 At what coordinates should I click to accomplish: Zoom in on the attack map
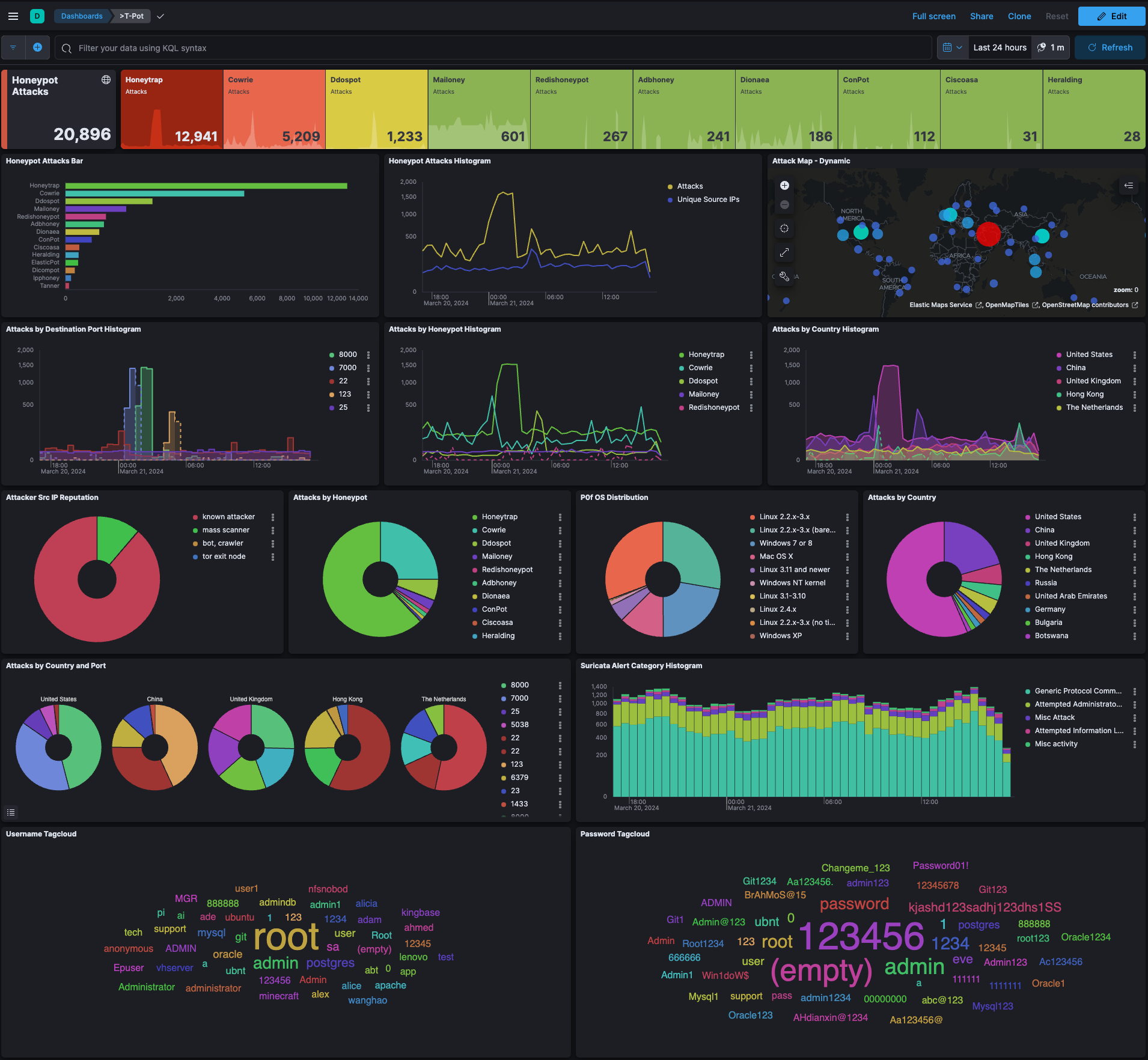click(x=784, y=186)
